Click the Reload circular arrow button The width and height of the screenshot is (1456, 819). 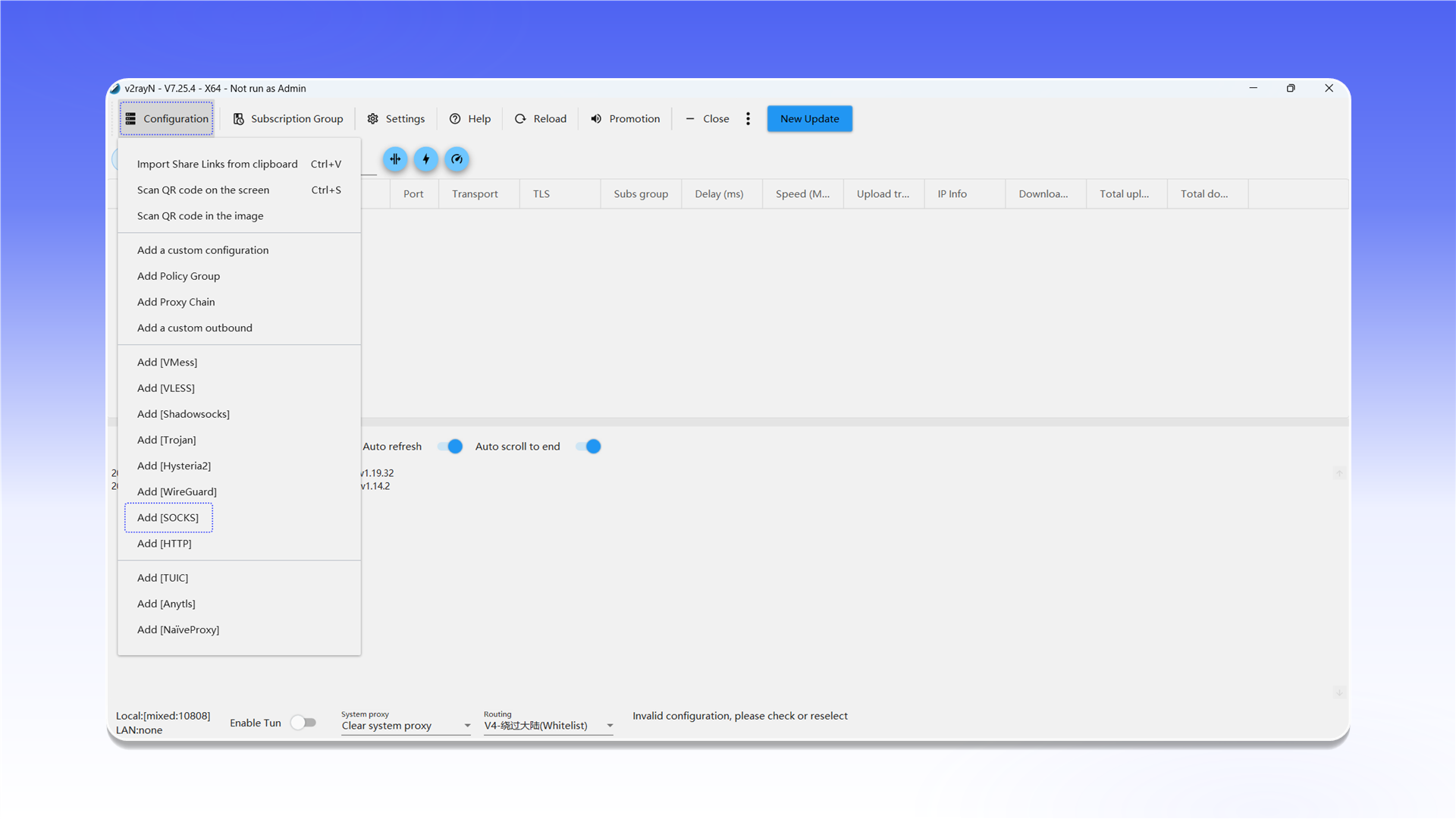tap(541, 119)
